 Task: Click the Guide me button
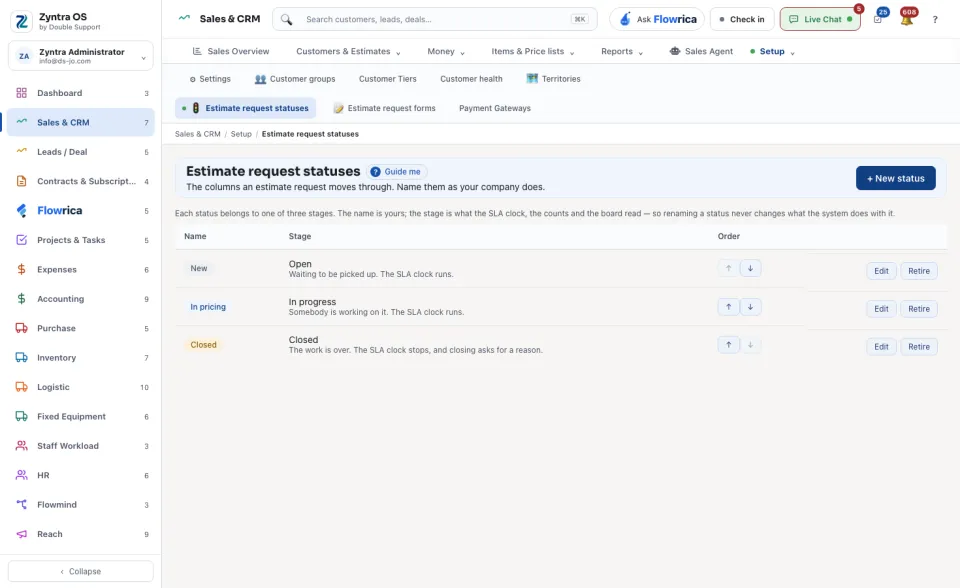397,172
